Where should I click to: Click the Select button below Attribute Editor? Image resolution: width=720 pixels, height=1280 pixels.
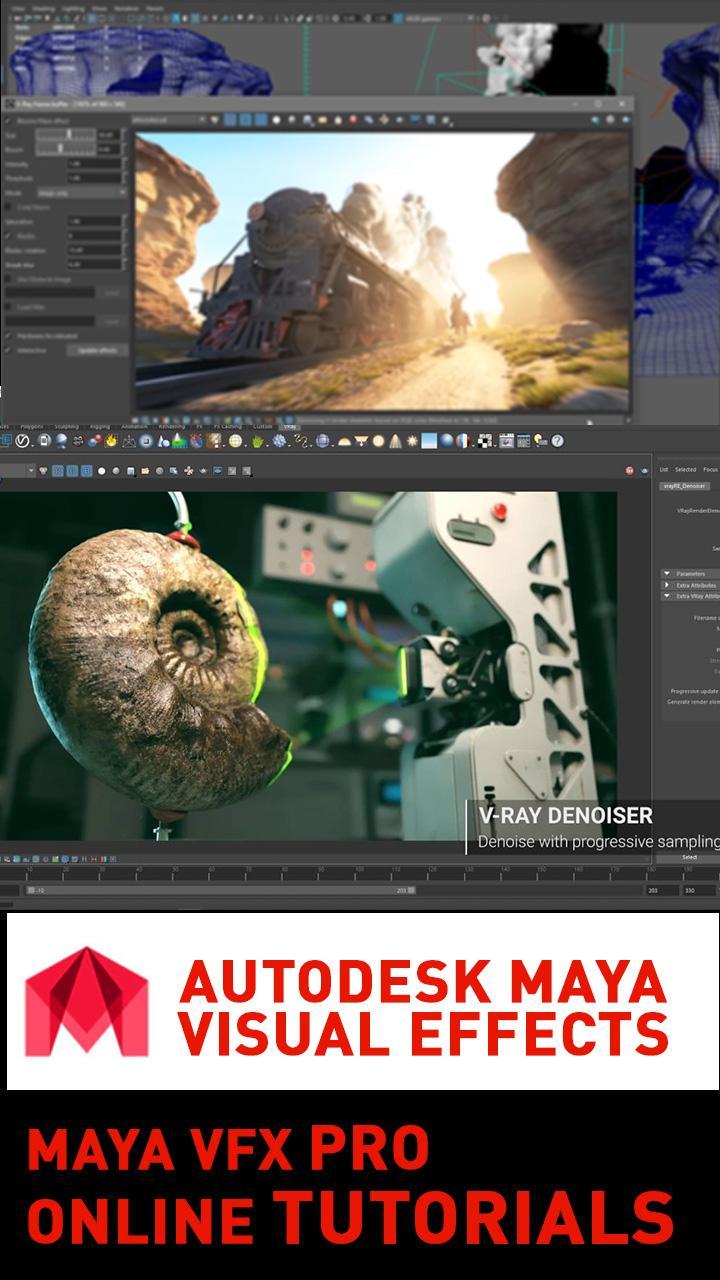(x=688, y=857)
